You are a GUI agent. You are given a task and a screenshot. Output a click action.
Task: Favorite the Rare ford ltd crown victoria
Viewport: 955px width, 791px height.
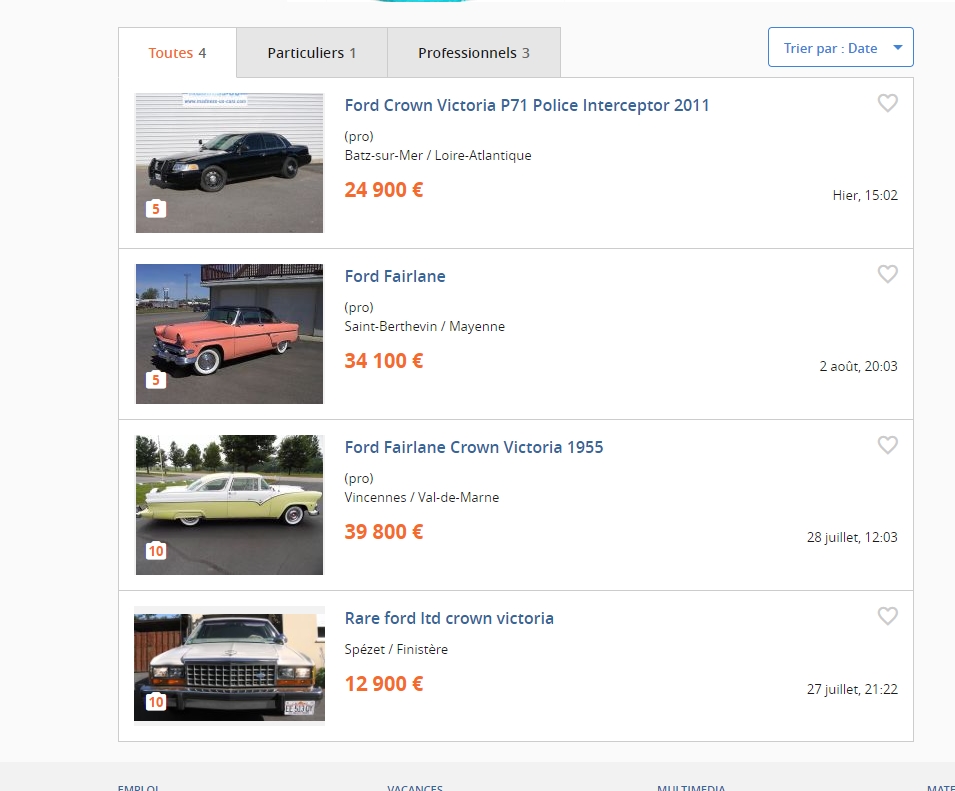pos(887,616)
